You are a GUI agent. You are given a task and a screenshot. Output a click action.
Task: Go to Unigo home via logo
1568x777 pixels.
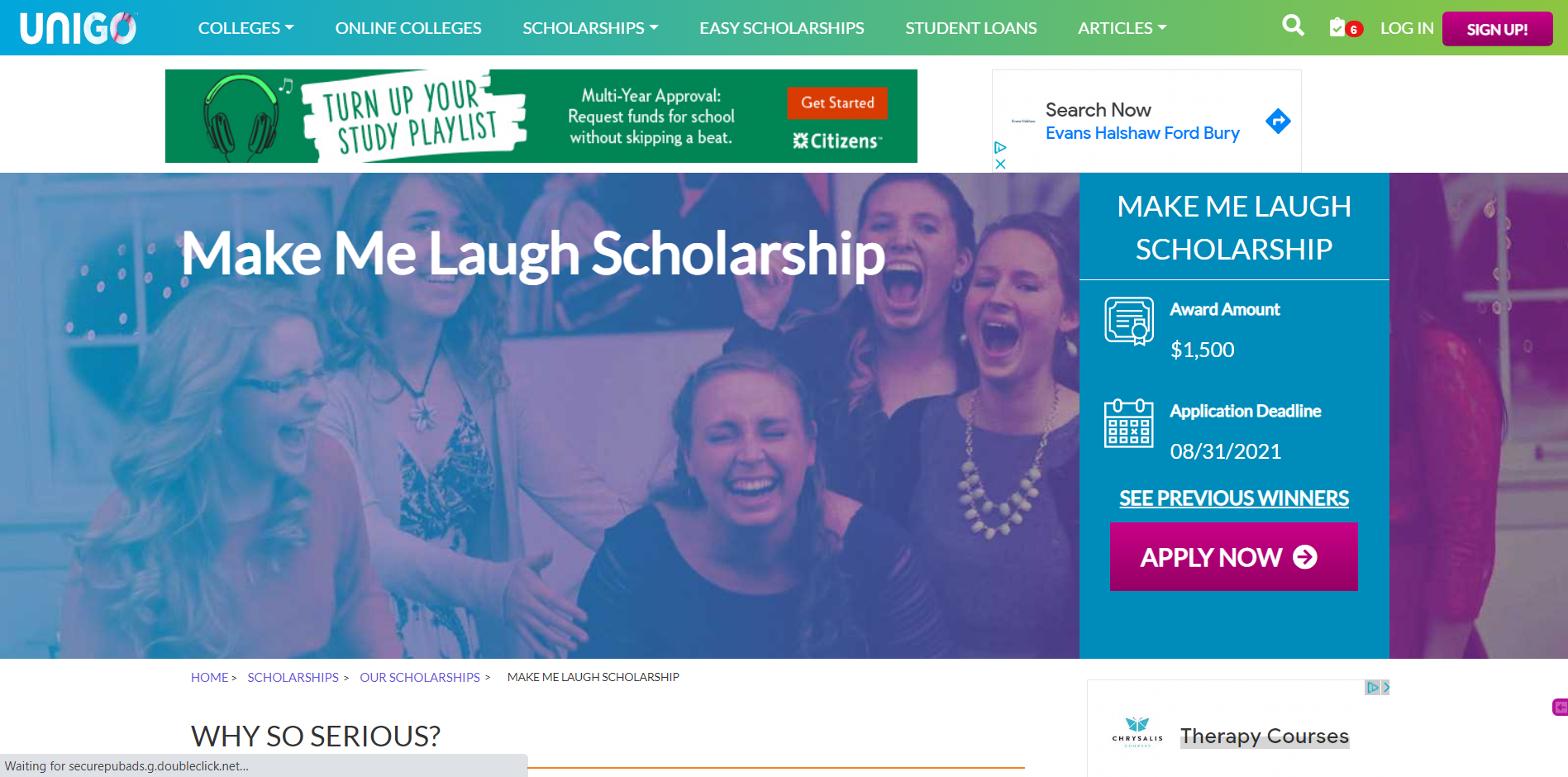79,28
